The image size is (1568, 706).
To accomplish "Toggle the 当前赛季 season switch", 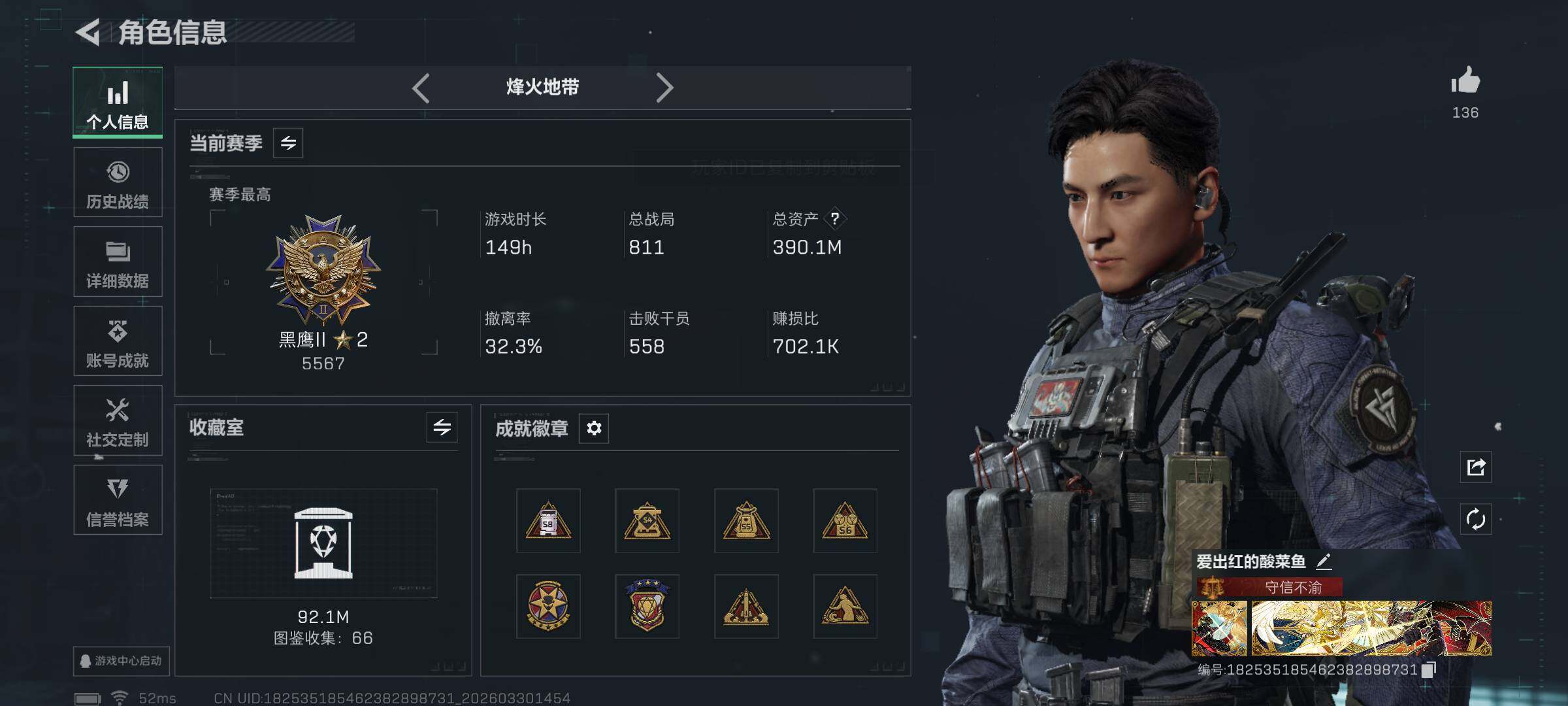I will [288, 143].
